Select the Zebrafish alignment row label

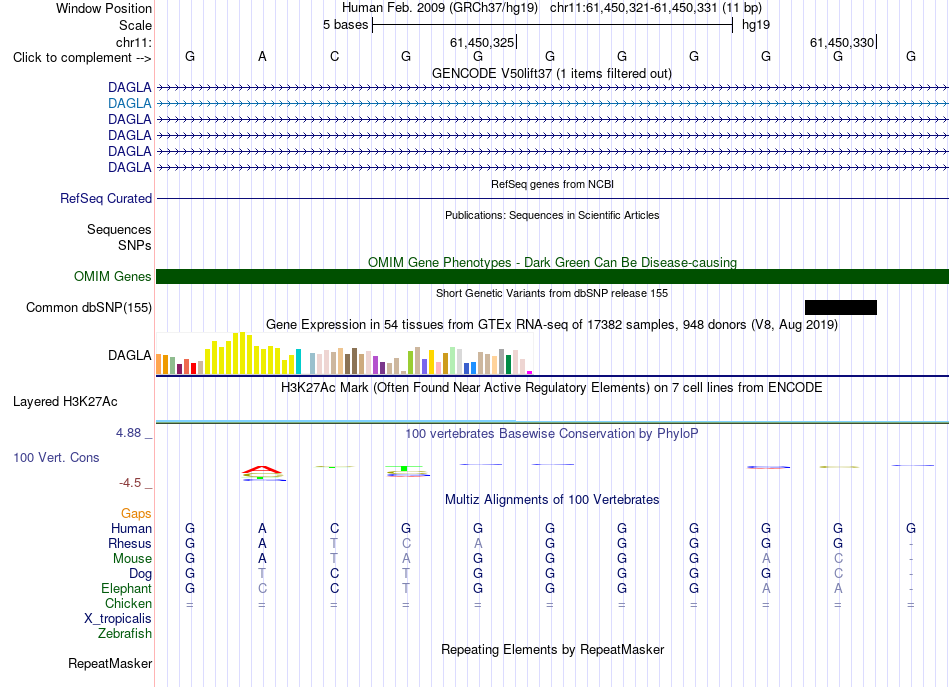coord(125,634)
